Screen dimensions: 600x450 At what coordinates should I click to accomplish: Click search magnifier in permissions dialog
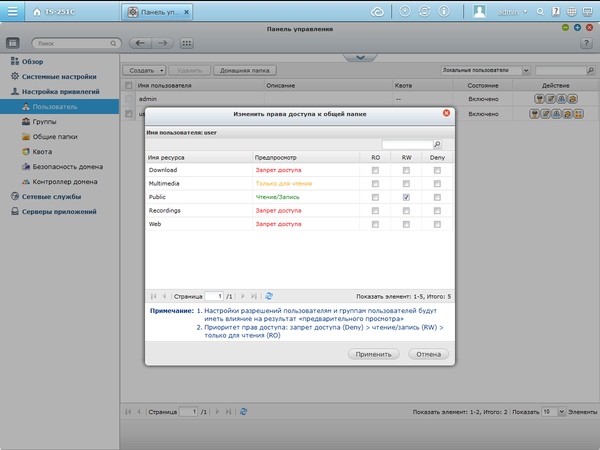[x=437, y=144]
